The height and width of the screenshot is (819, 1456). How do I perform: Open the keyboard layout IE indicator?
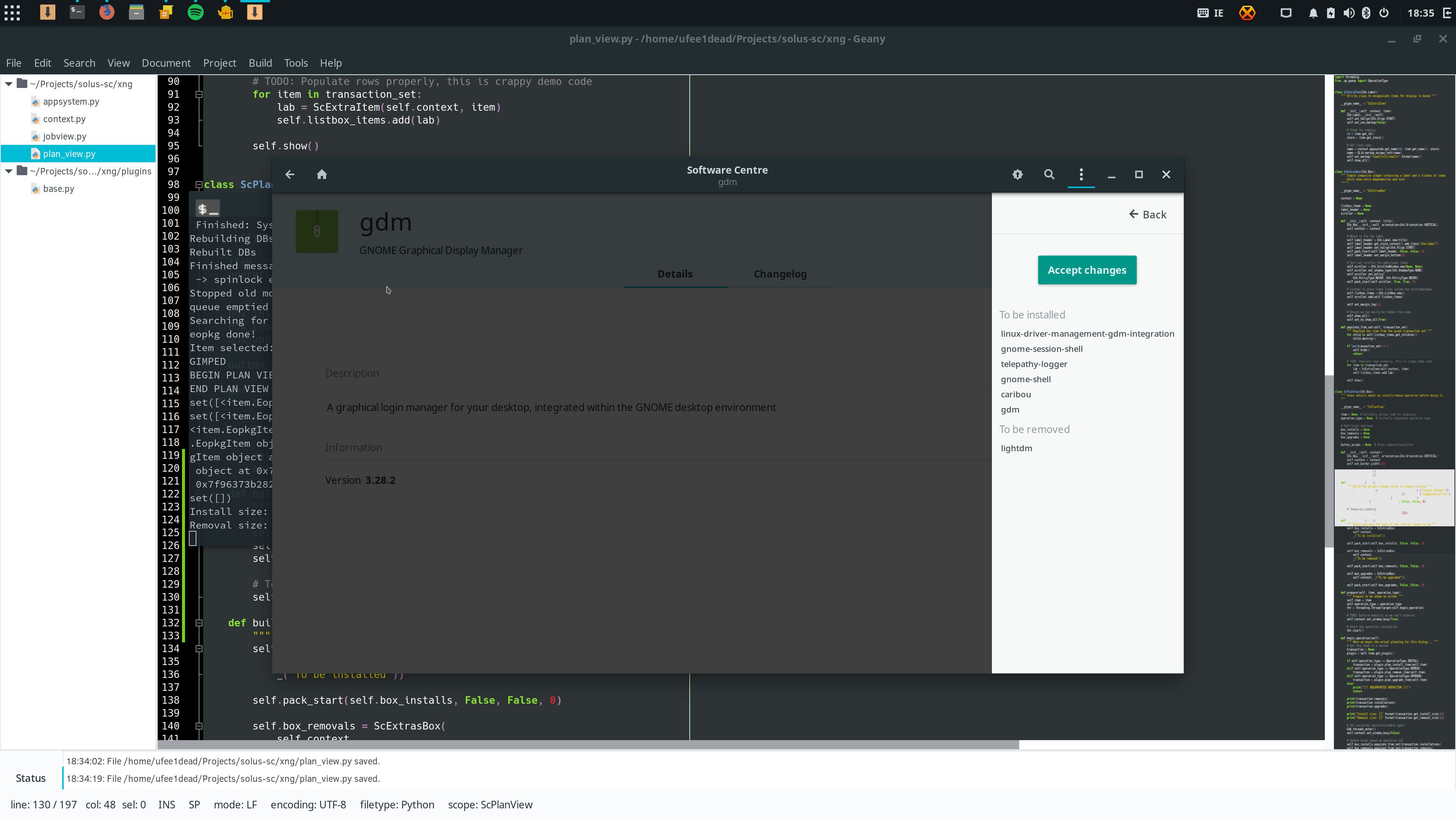pos(1210,13)
